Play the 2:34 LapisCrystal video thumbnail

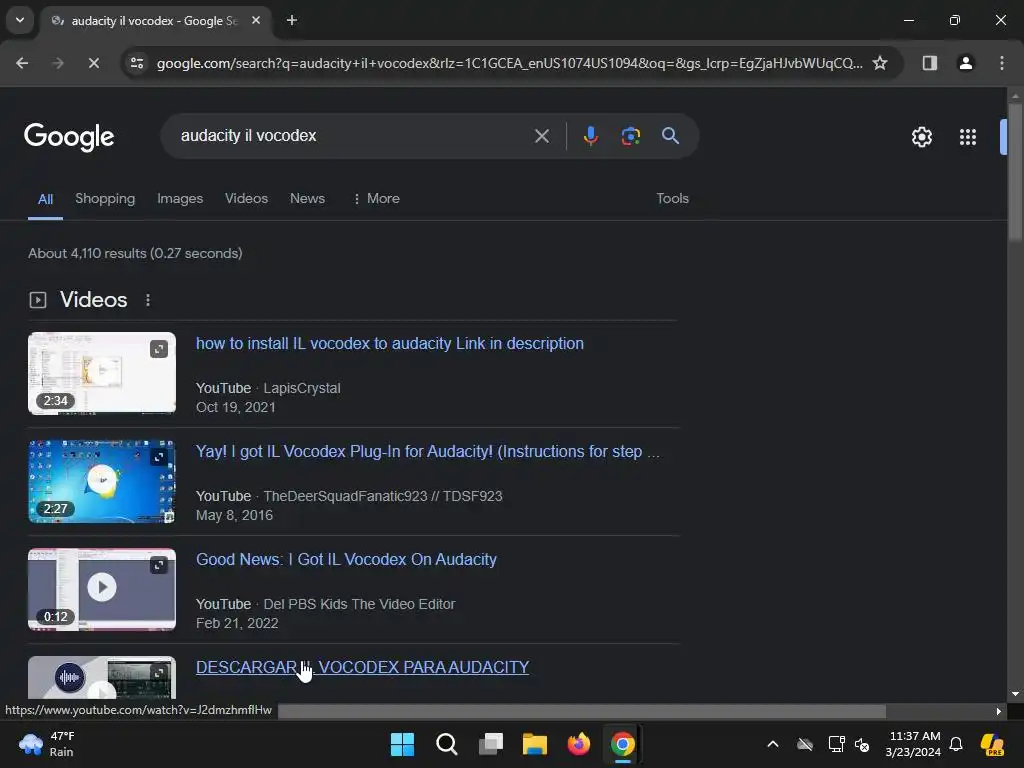[101, 373]
